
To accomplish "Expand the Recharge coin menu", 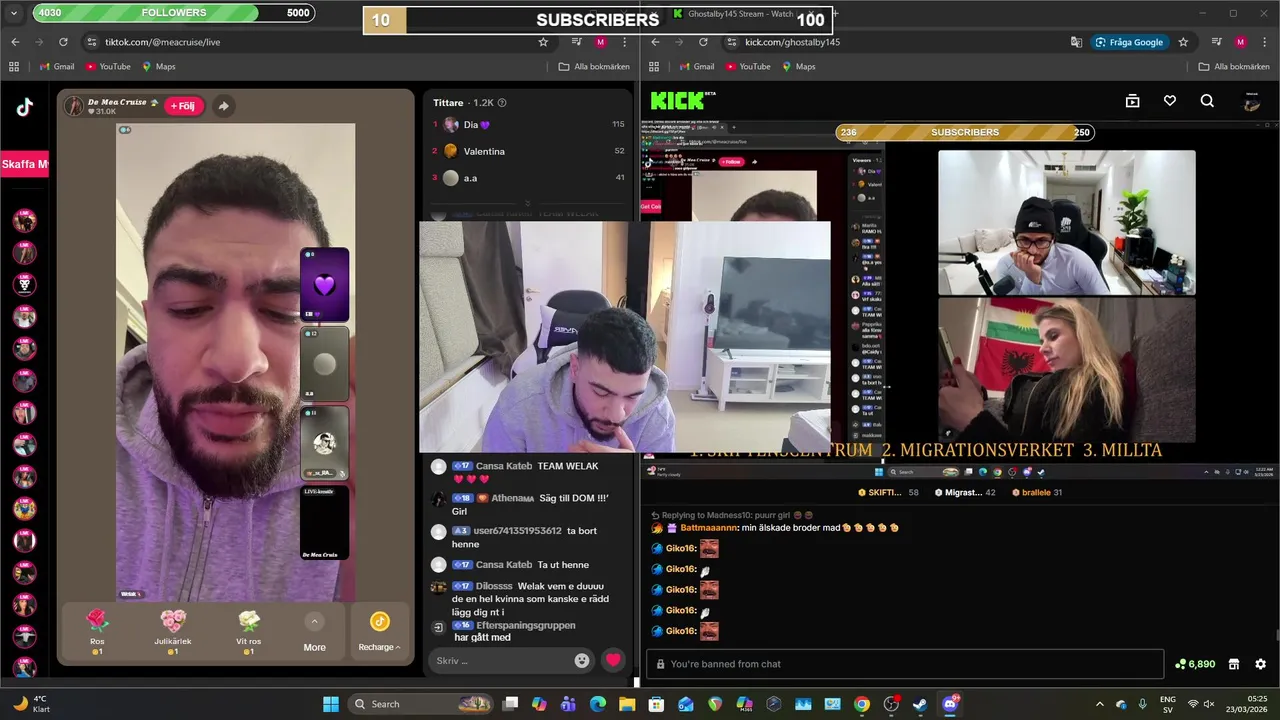I will pyautogui.click(x=379, y=633).
